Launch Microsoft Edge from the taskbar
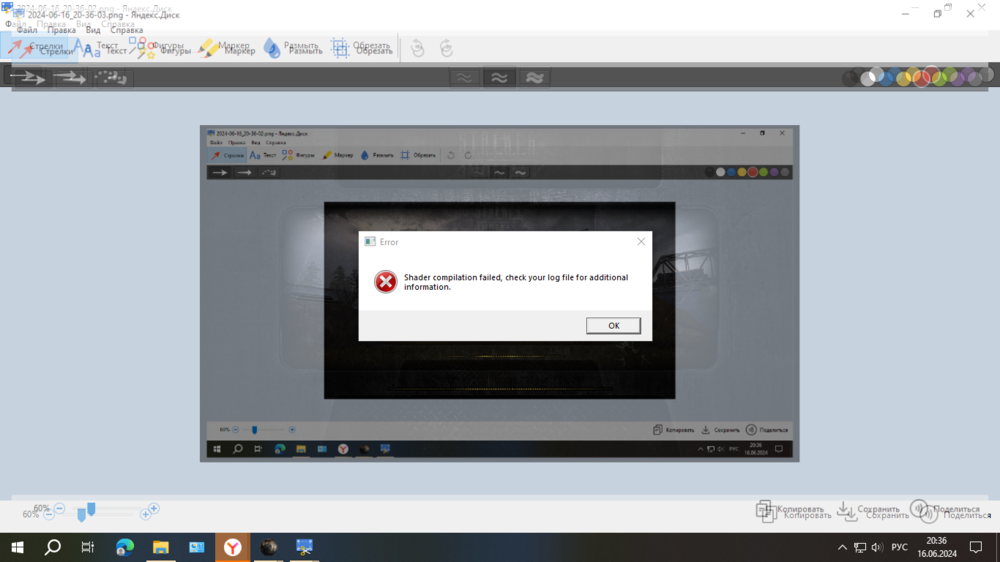Viewport: 1000px width, 562px height. point(125,547)
